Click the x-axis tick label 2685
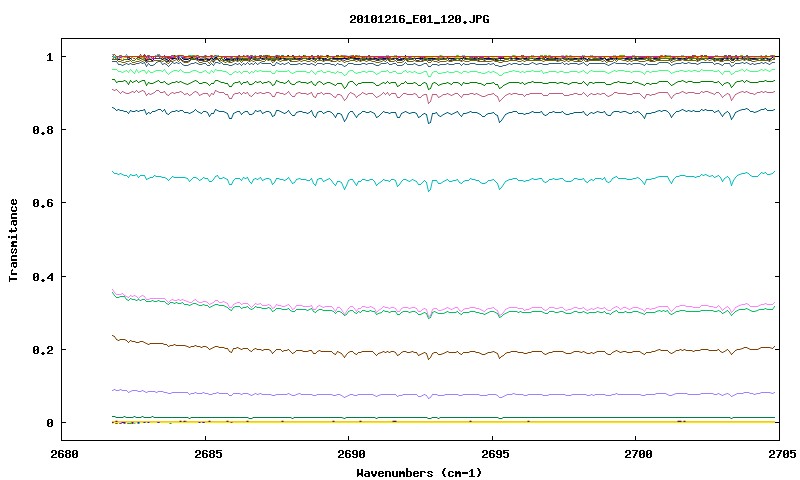 coord(208,454)
